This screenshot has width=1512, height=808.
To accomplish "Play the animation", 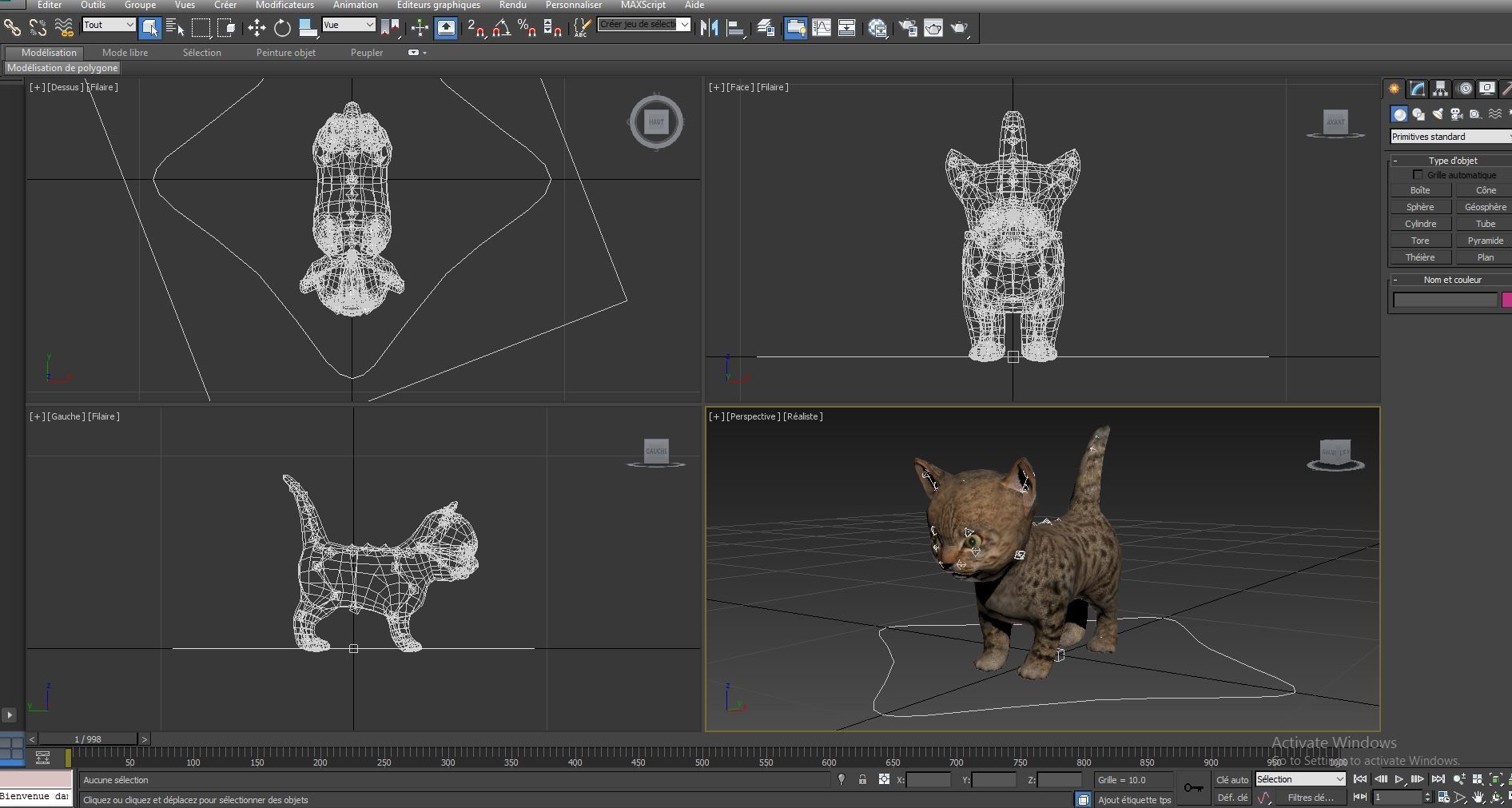I will 1399,779.
